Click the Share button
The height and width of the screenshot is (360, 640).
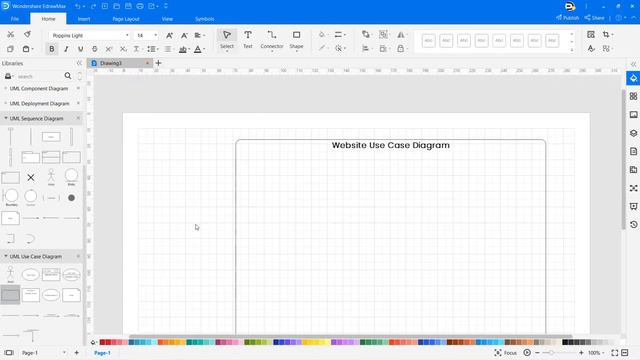click(594, 18)
